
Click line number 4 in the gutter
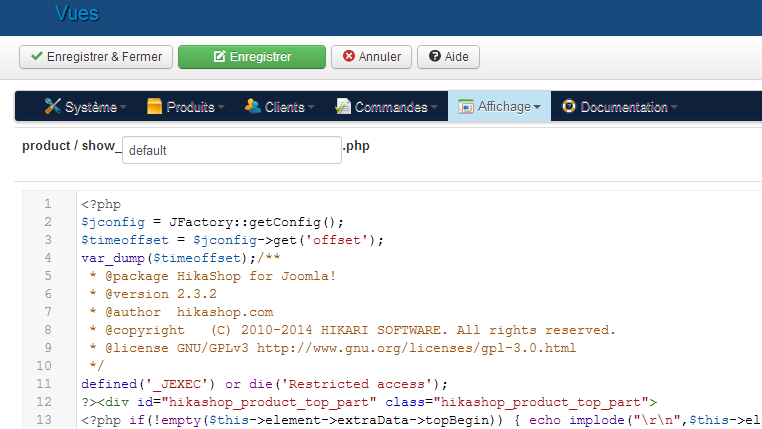click(x=48, y=257)
